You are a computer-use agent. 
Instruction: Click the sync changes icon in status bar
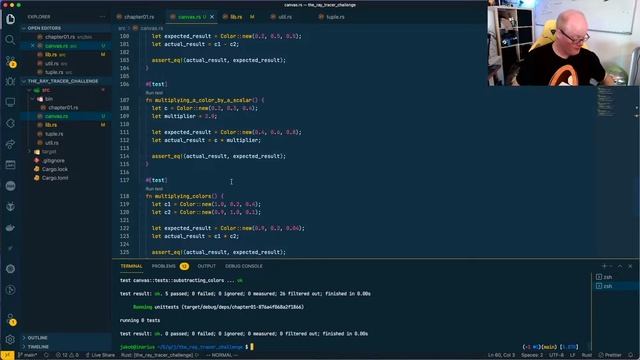click(x=46, y=355)
